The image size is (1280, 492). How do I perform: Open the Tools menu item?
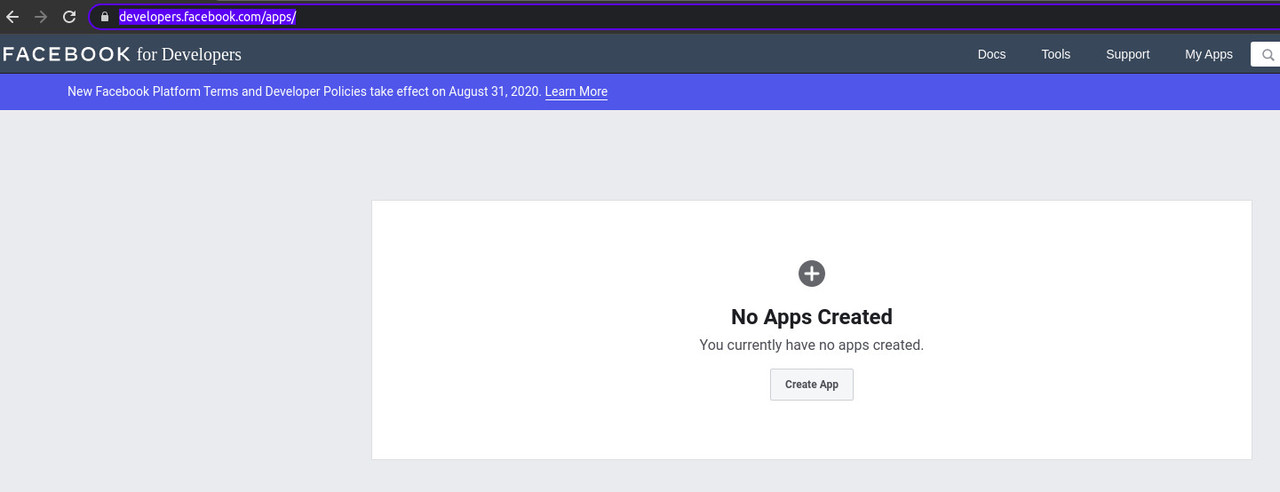pyautogui.click(x=1055, y=54)
